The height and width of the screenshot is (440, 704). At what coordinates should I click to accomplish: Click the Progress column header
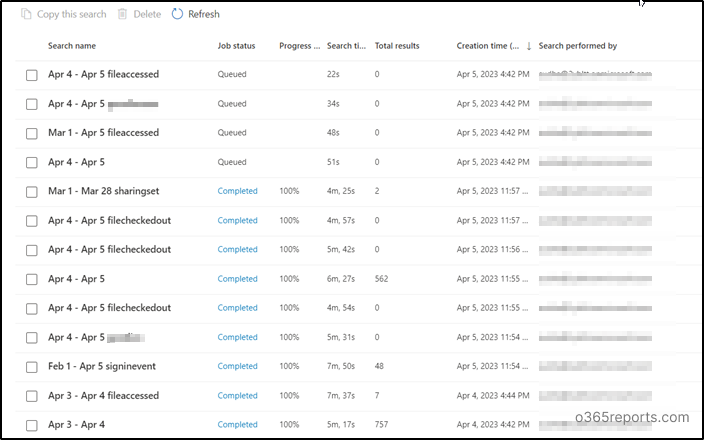coord(299,46)
